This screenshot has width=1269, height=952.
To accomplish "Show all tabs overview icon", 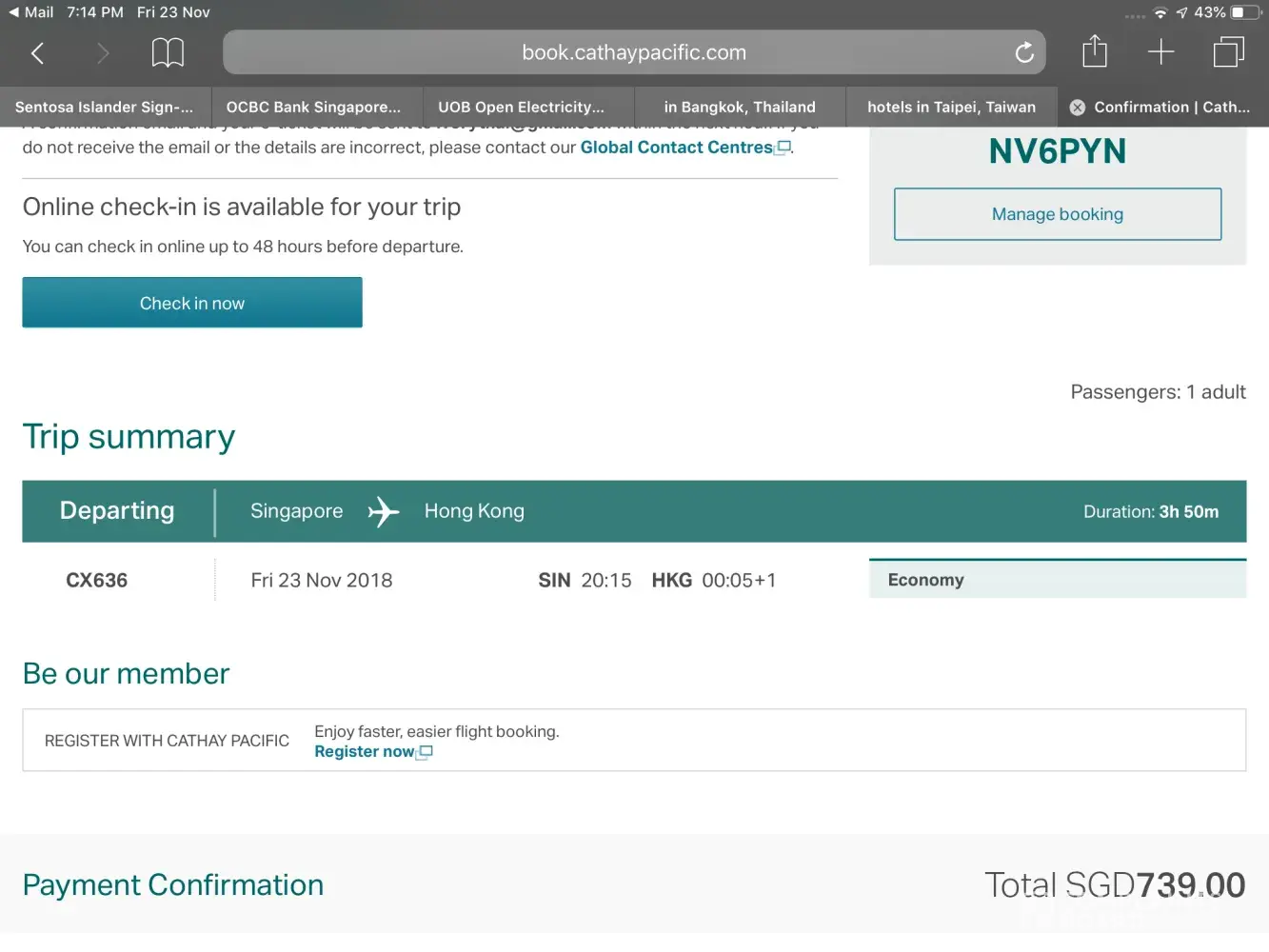I will 1228,52.
